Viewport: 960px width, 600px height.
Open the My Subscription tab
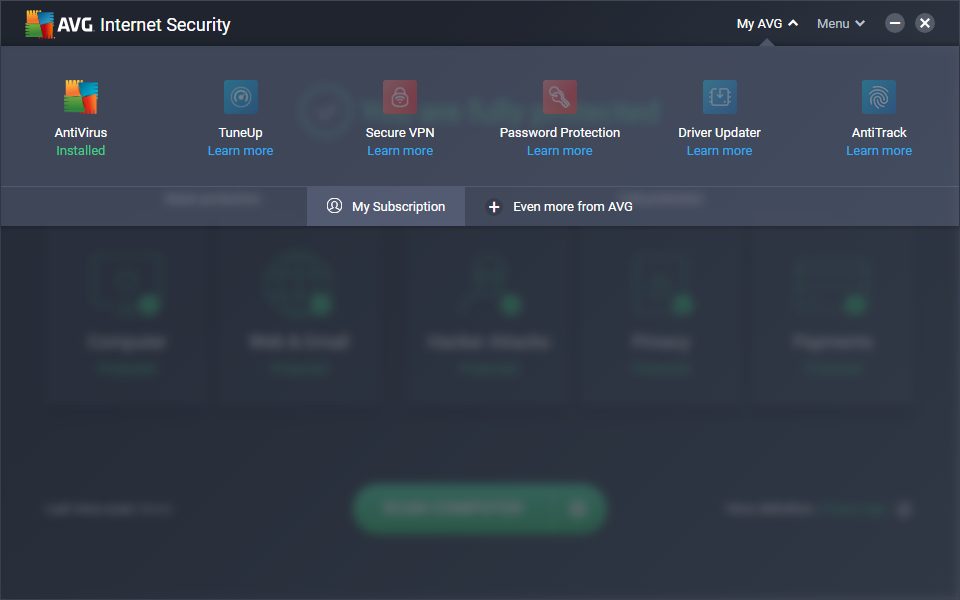tap(386, 207)
